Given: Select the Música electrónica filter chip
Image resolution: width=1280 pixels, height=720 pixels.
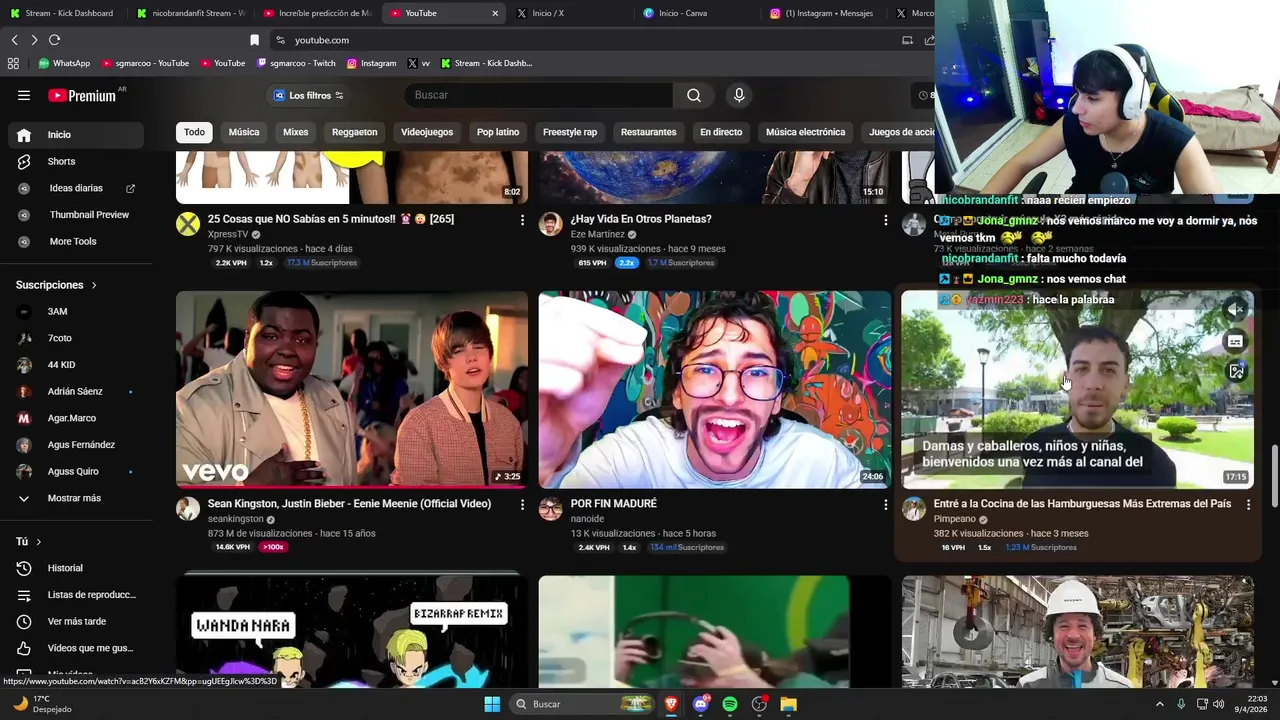Looking at the screenshot, I should coord(805,132).
